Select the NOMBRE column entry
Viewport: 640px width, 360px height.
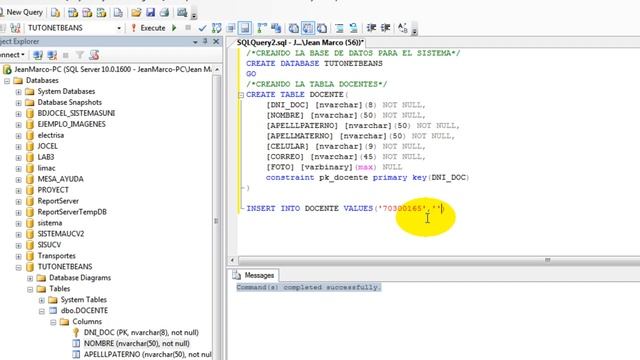click(x=136, y=344)
